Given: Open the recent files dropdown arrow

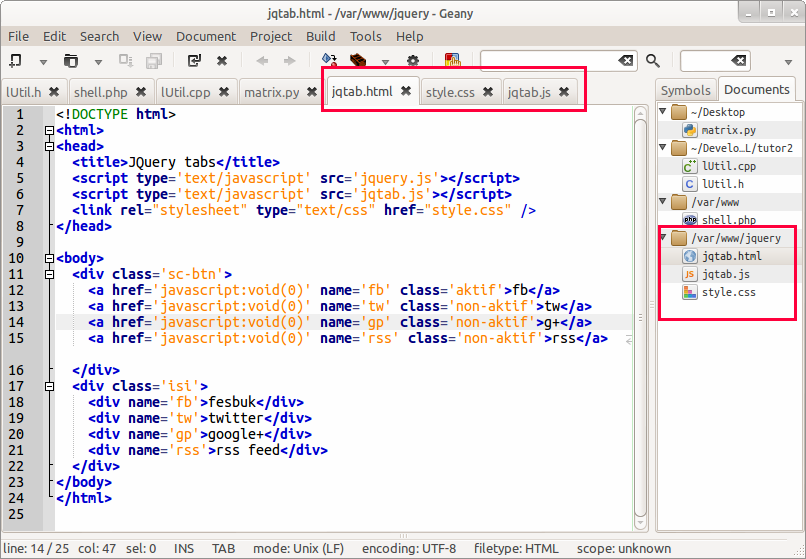Looking at the screenshot, I should [x=98, y=62].
